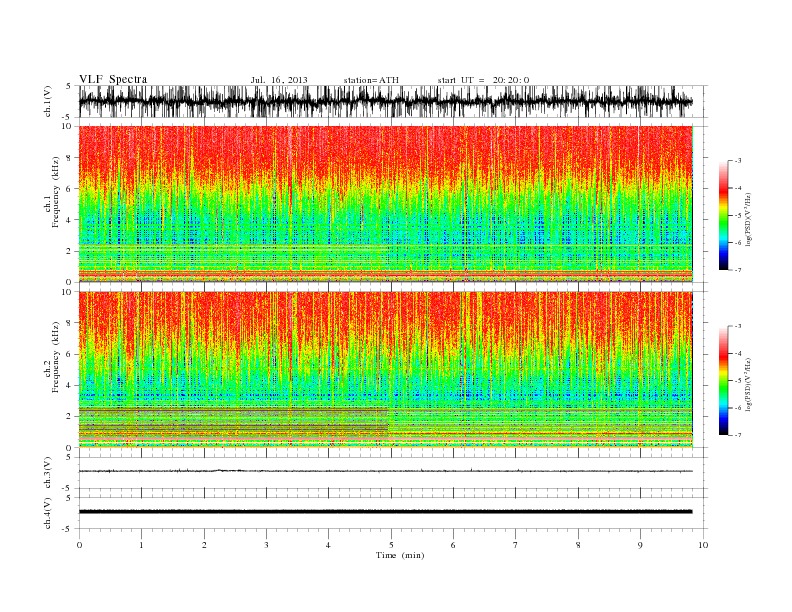Click the time axis tick label '3'
792x612 pixels.
(x=266, y=545)
